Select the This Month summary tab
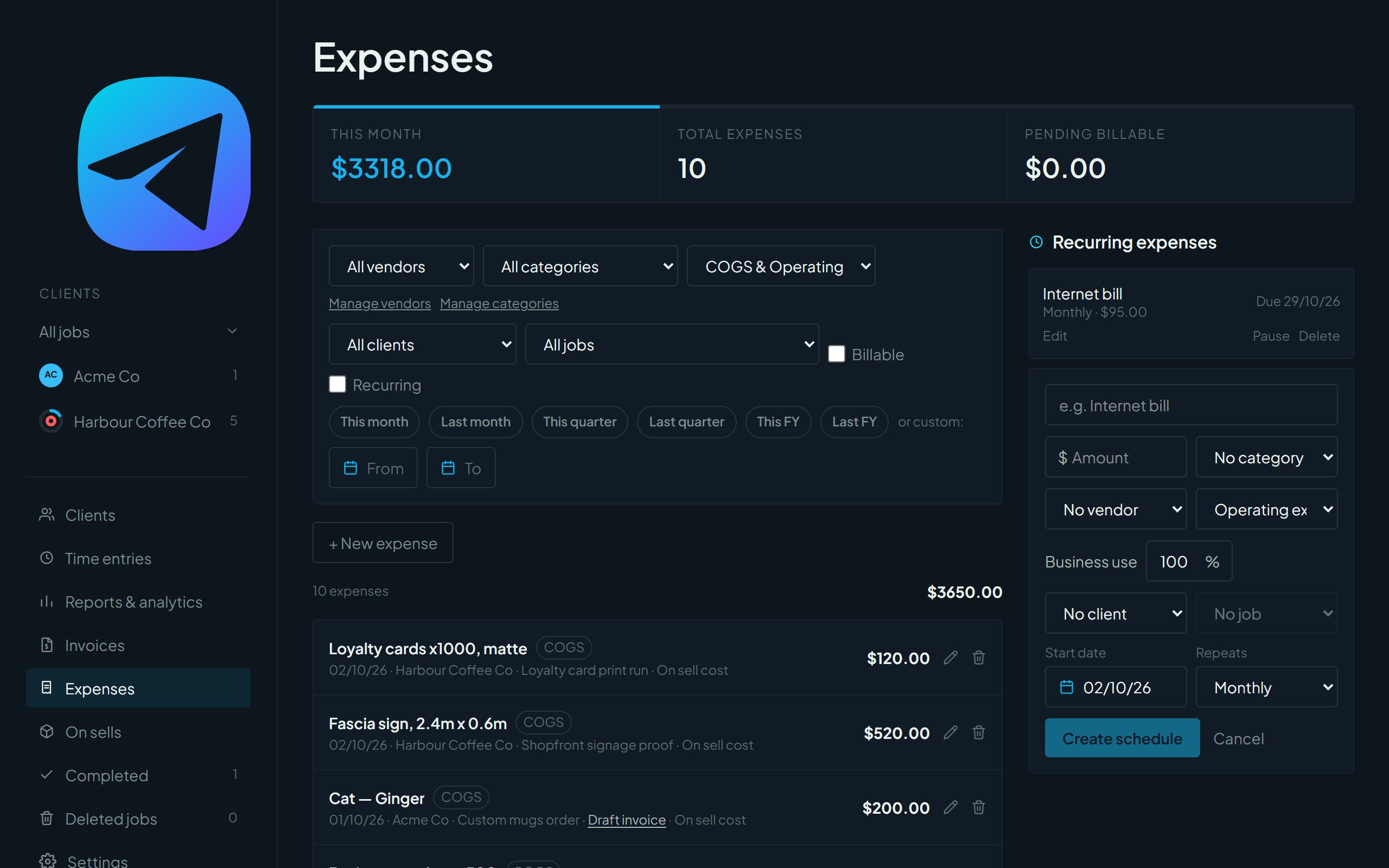Screen dimensions: 1389x868 click(487, 154)
